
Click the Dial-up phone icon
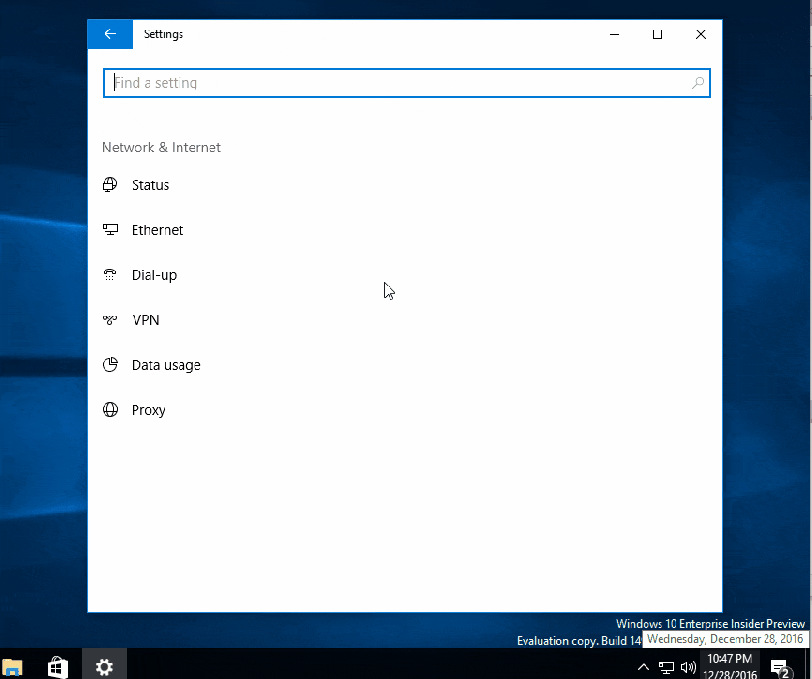coord(110,275)
